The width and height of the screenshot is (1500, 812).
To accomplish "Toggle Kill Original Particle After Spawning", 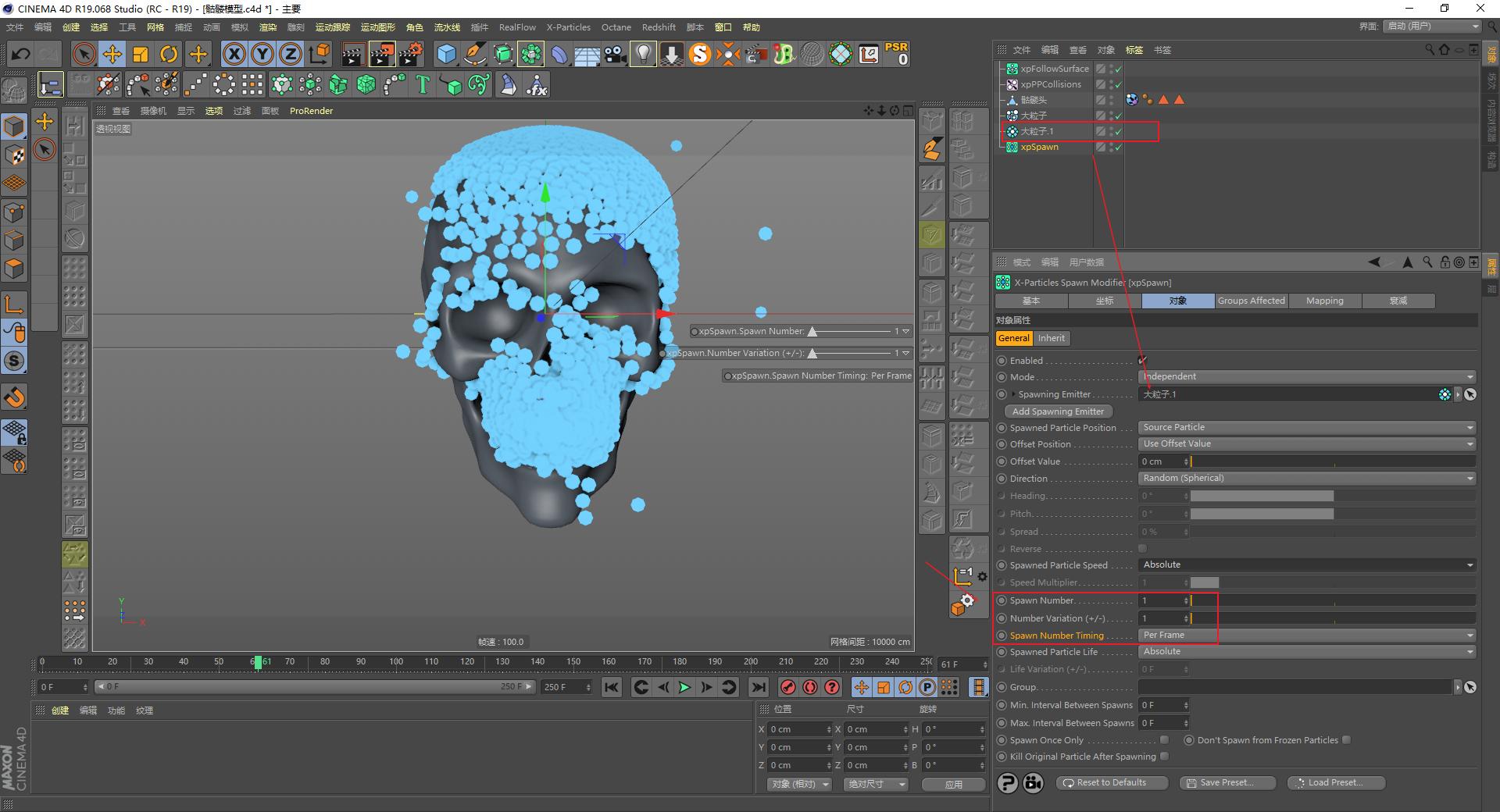I will [1164, 756].
